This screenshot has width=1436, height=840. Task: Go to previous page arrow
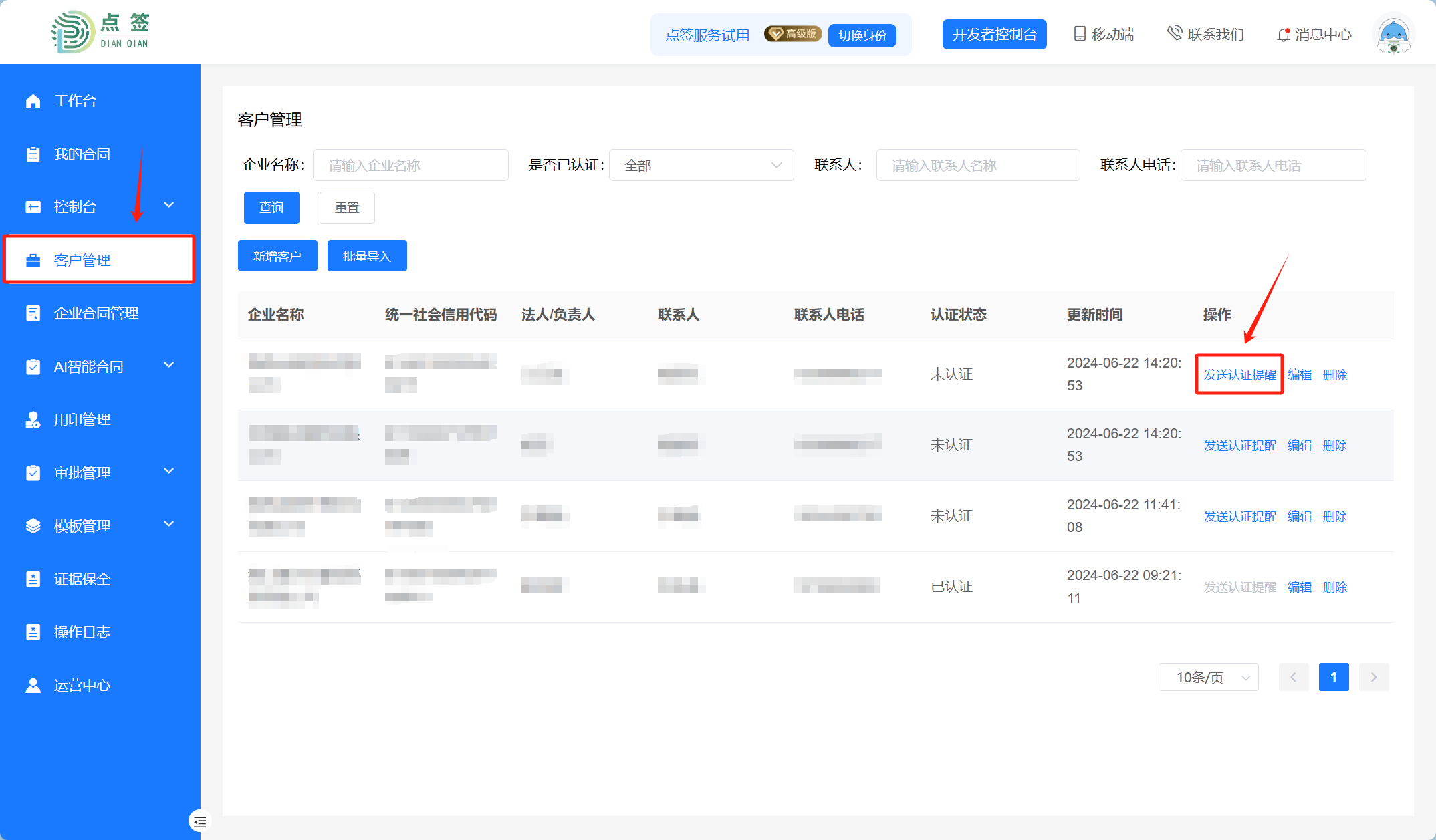1294,677
